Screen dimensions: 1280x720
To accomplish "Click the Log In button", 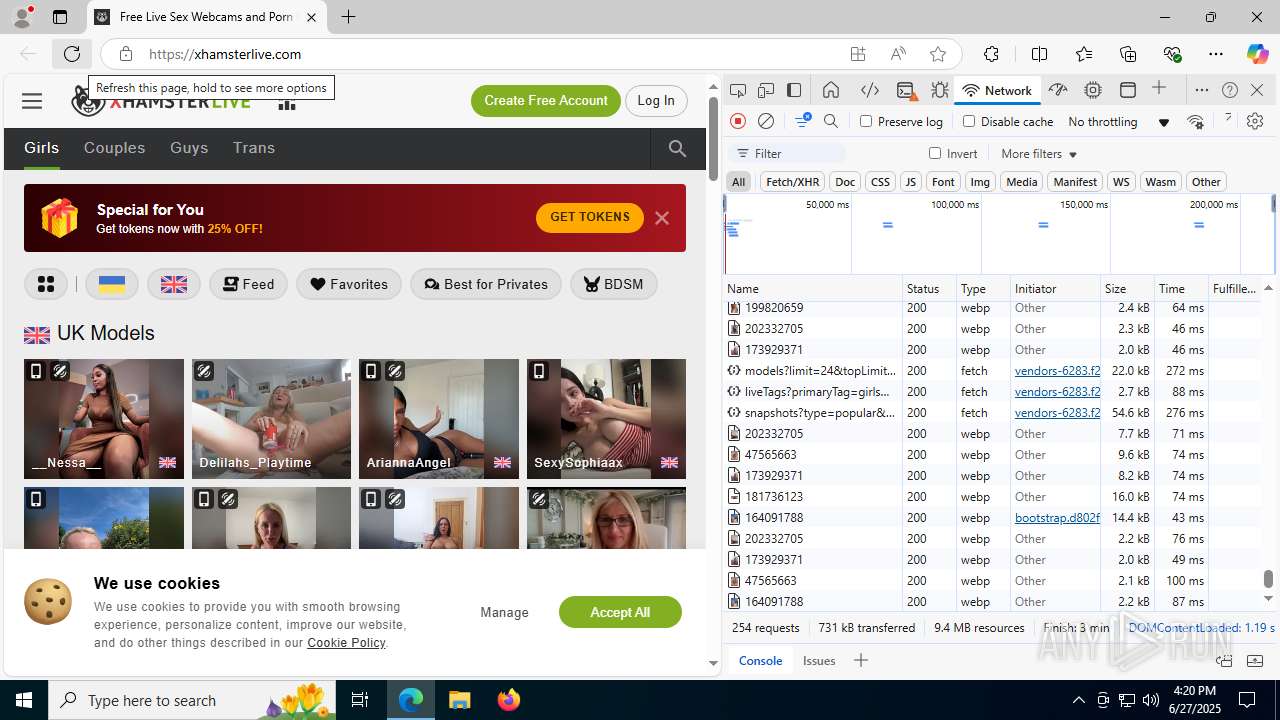I will click(x=656, y=100).
